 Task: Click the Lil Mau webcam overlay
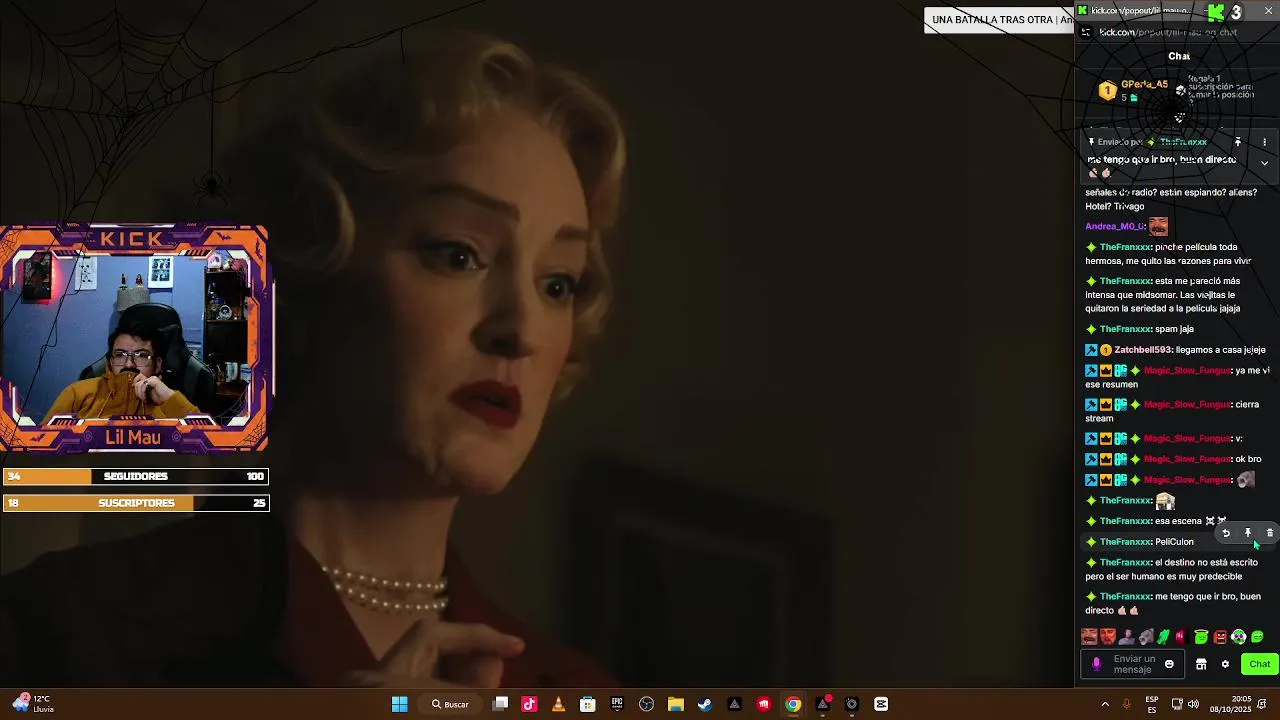coord(134,339)
